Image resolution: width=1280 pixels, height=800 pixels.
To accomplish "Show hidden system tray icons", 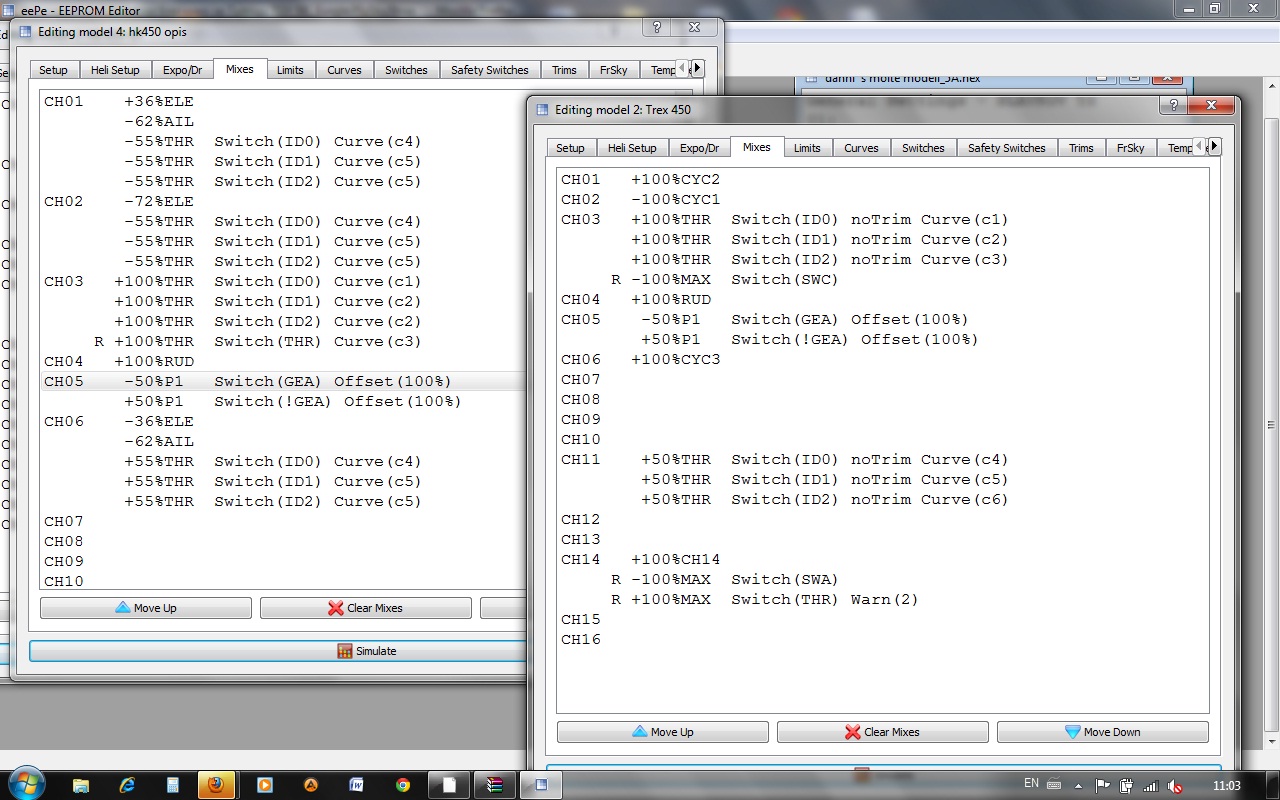I will pyautogui.click(x=1080, y=785).
